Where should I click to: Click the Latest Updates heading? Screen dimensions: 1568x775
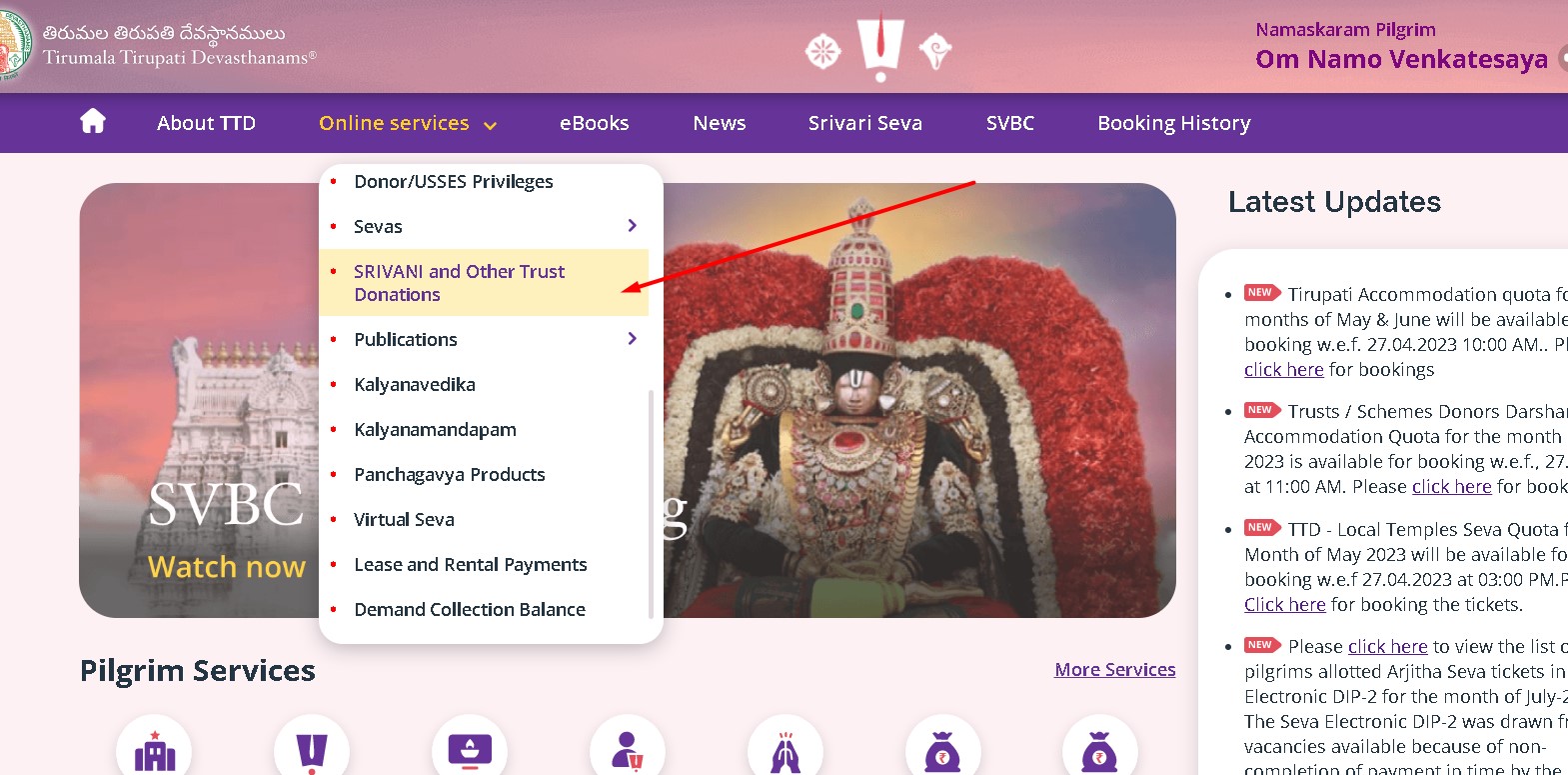pos(1334,202)
